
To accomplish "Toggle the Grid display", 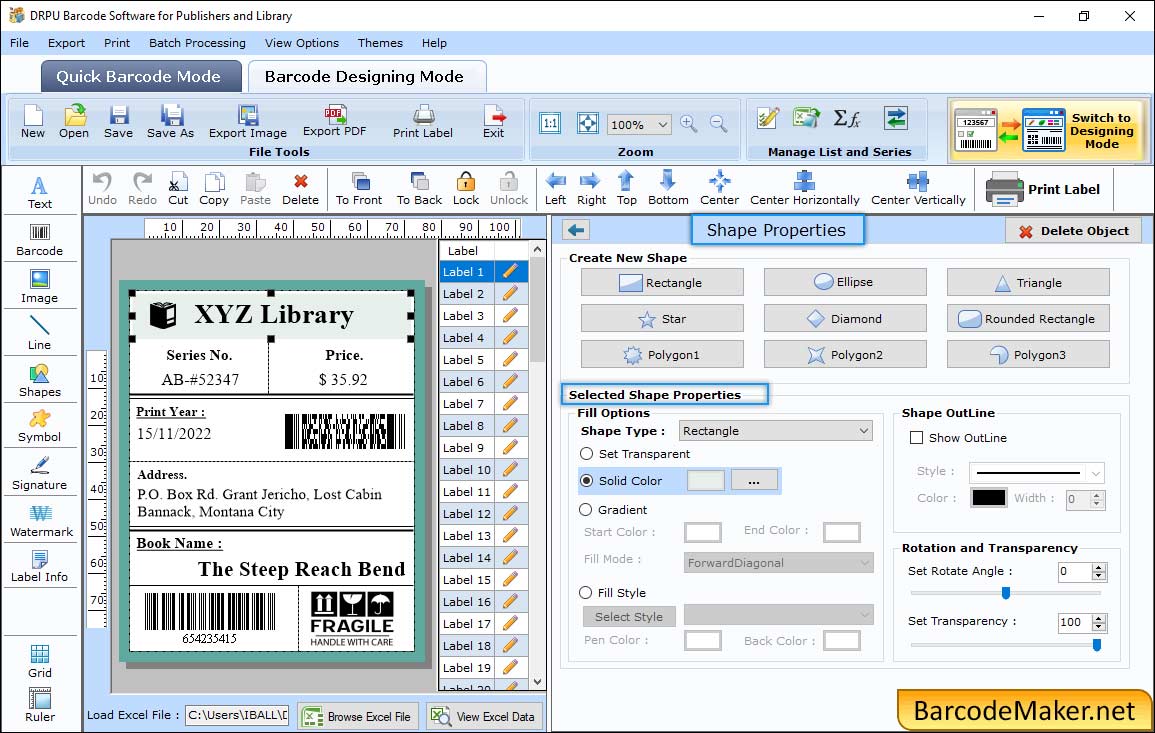I will pyautogui.click(x=40, y=662).
